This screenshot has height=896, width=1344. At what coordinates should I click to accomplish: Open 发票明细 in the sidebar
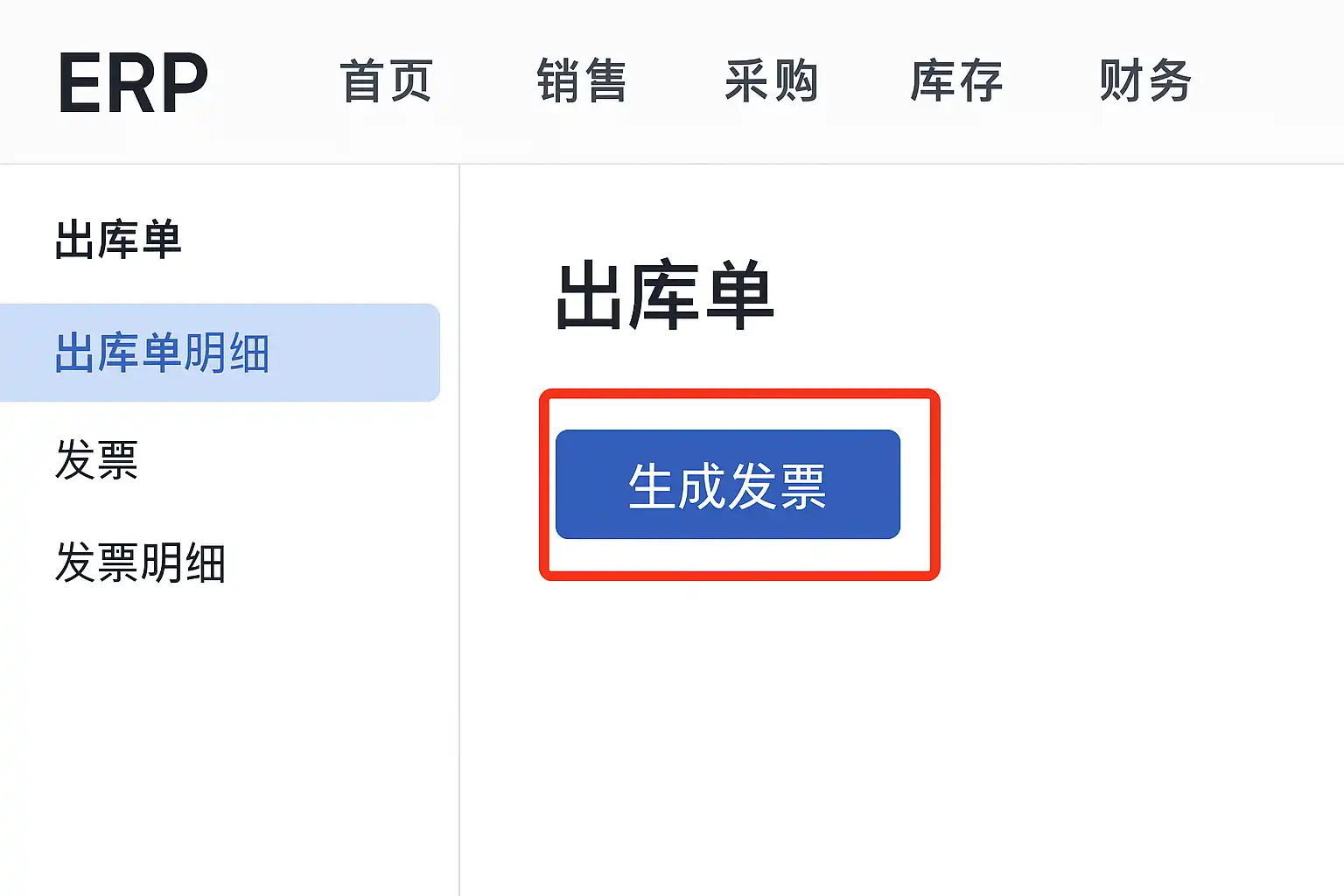pos(141,562)
